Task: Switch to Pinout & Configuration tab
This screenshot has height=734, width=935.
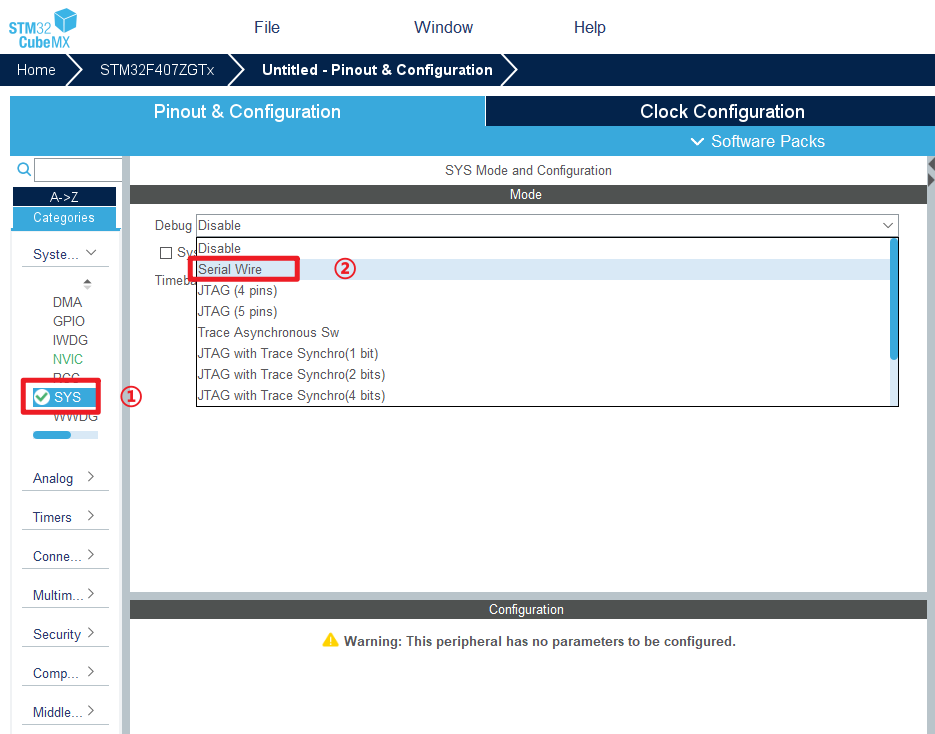Action: point(247,112)
